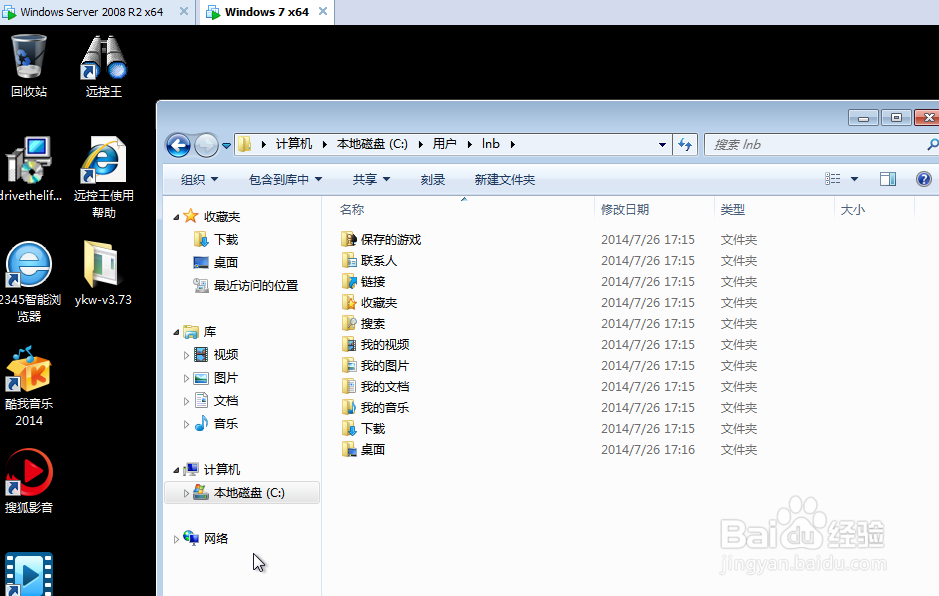Open the drivethelife desktop icon

point(28,169)
